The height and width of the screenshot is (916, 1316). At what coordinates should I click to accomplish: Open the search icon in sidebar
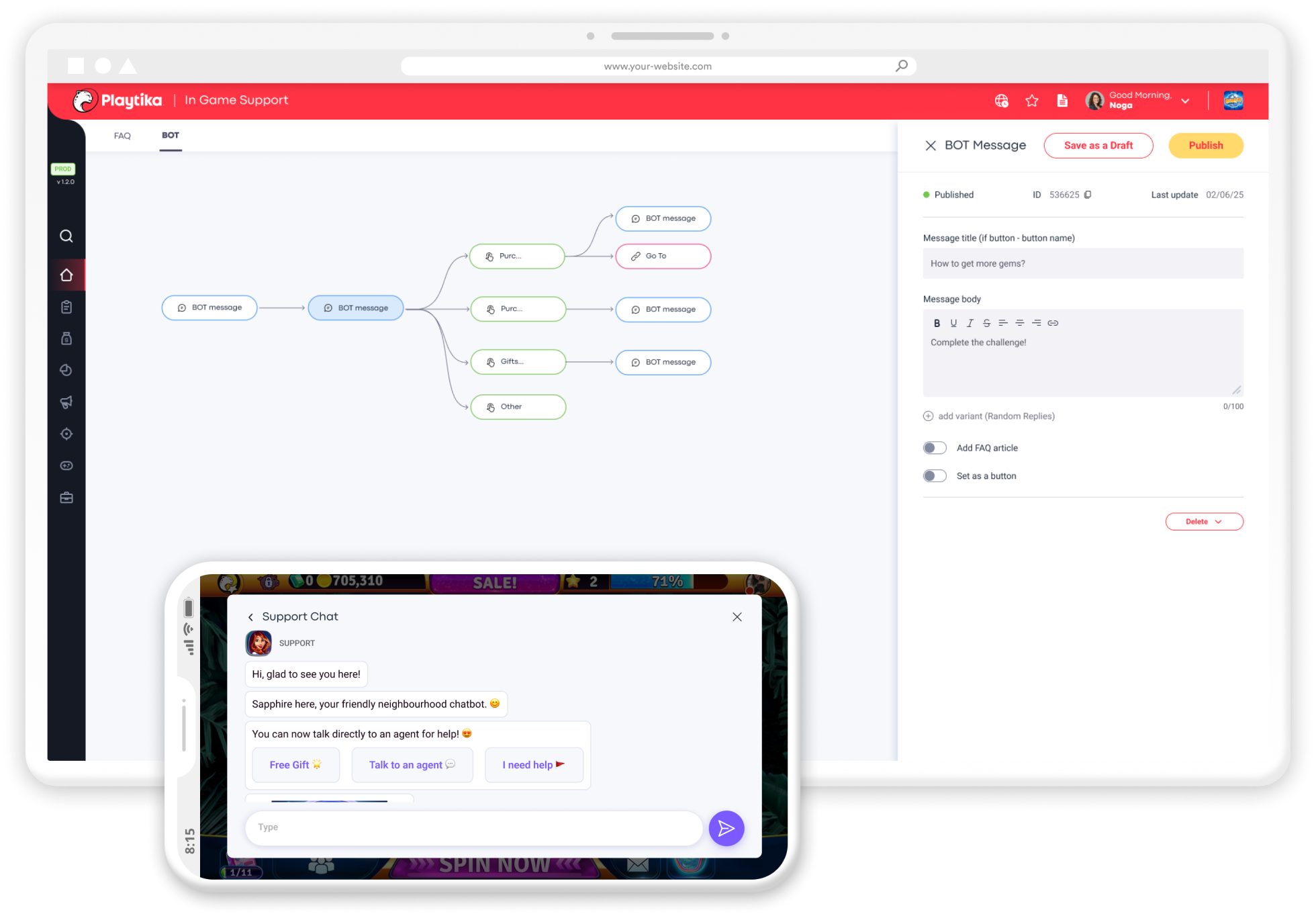[x=66, y=236]
